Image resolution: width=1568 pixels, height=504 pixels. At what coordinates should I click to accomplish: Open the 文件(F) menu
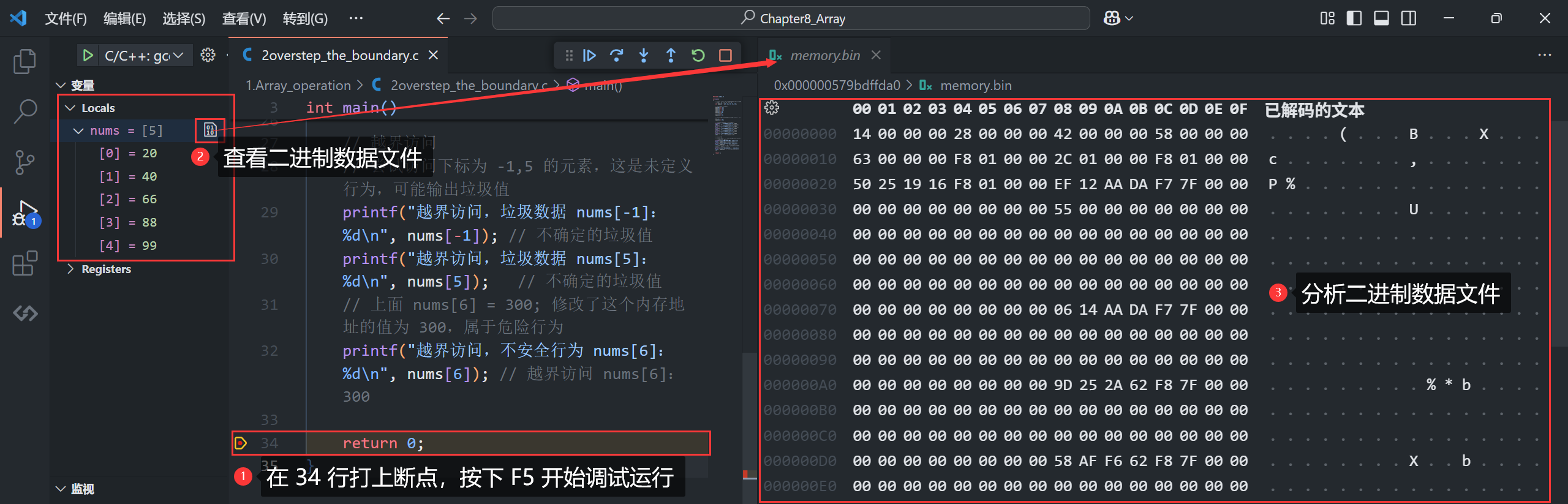pos(66,18)
